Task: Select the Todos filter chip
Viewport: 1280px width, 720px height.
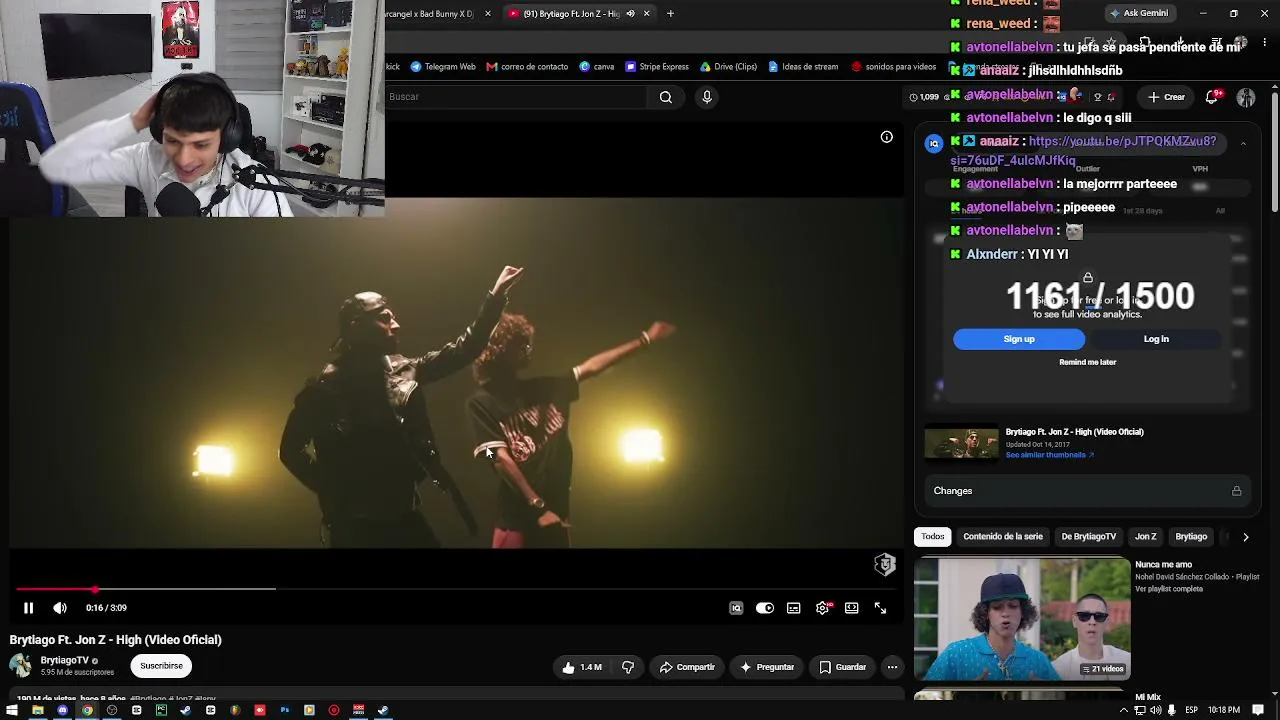Action: 933,537
